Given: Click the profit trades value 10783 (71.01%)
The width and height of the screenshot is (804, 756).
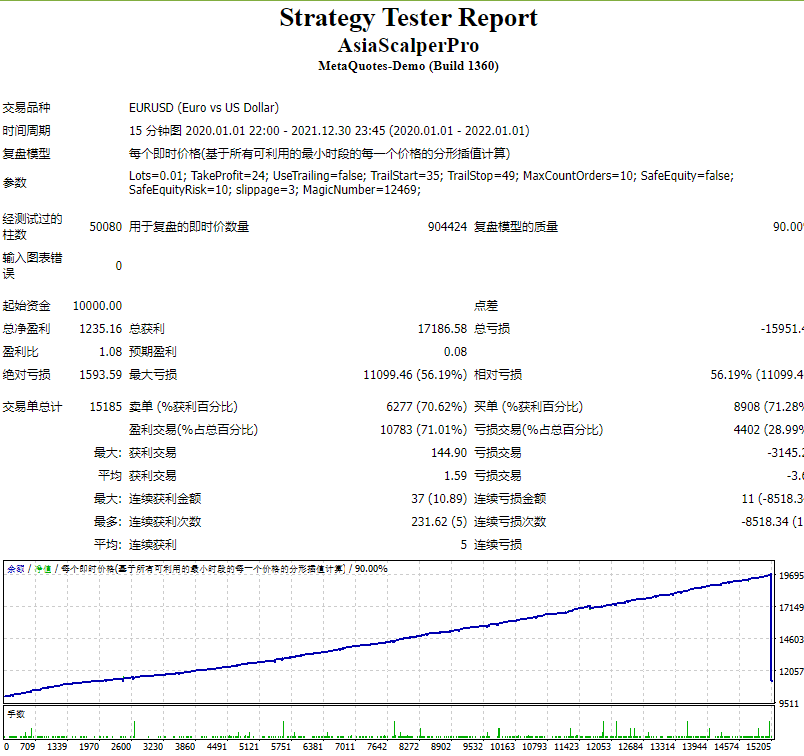Looking at the screenshot, I should tap(423, 430).
